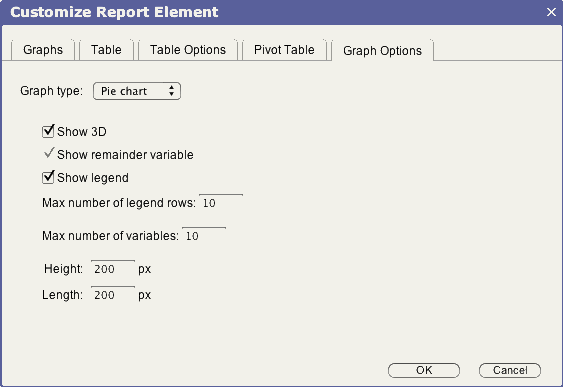The height and width of the screenshot is (387, 563).
Task: Click the Show remainder variable label
Action: tap(125, 155)
